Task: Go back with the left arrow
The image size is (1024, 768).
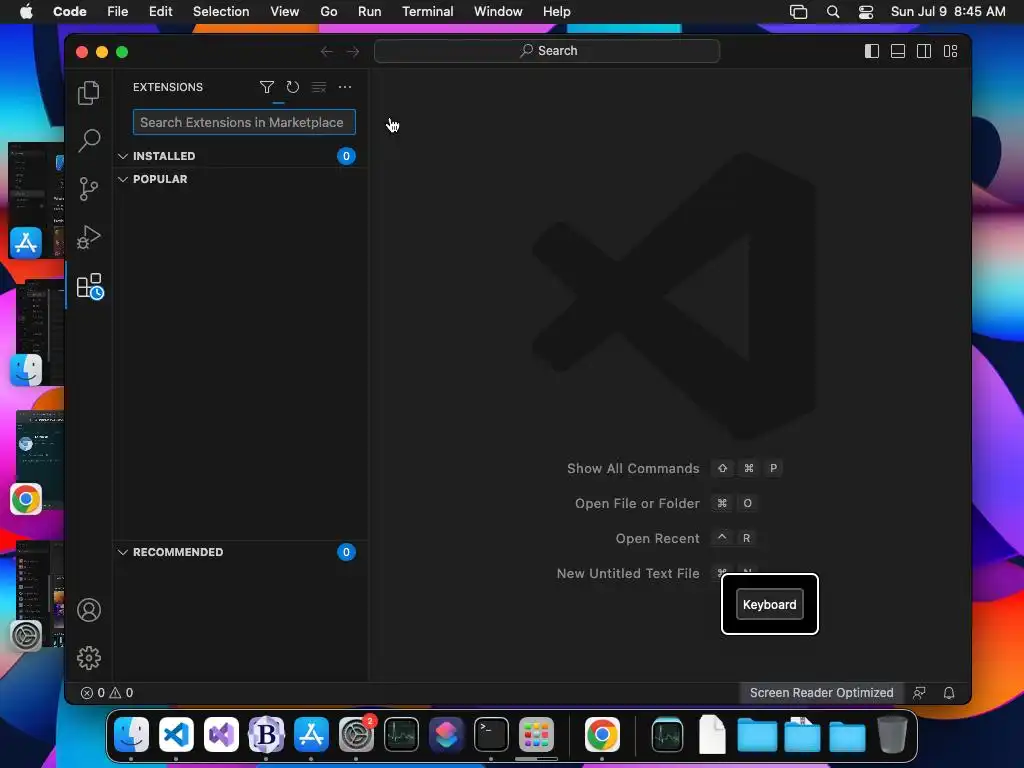Action: (327, 52)
